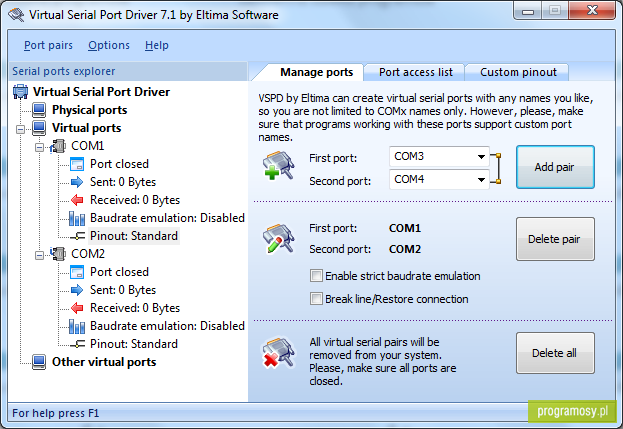Click COM2 Pinout connector icon
The height and width of the screenshot is (429, 623).
[77, 344]
